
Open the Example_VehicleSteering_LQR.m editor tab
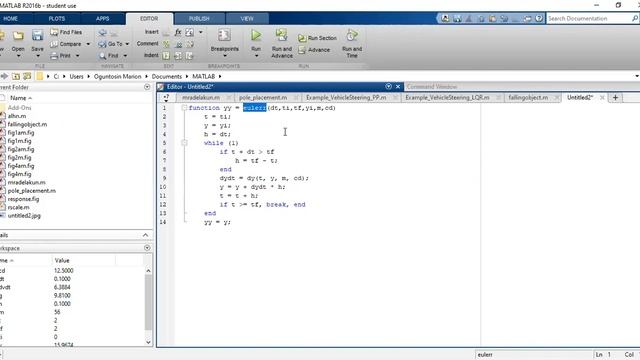447,98
